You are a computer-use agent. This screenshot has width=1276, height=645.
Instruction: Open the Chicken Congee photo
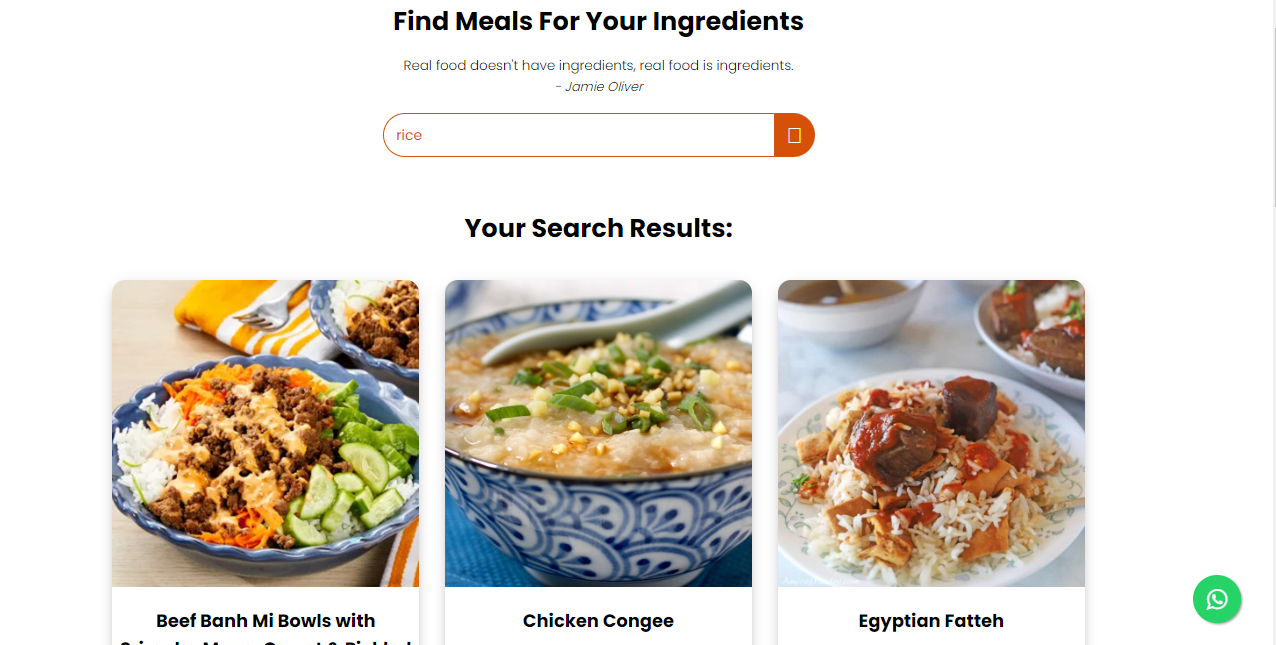tap(598, 433)
